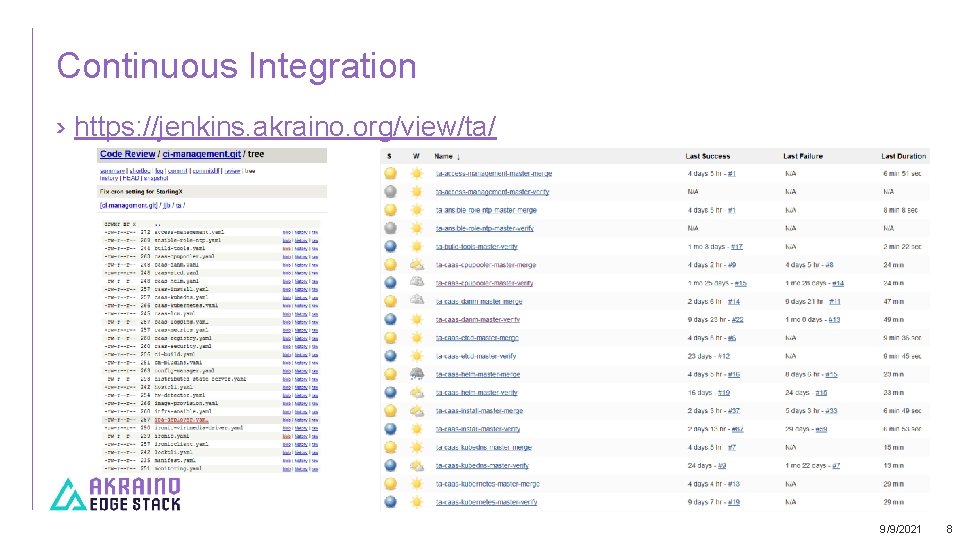The image size is (960, 540).
Task: Open ta-build-tools-master-verify job link
Action: click(x=476, y=247)
